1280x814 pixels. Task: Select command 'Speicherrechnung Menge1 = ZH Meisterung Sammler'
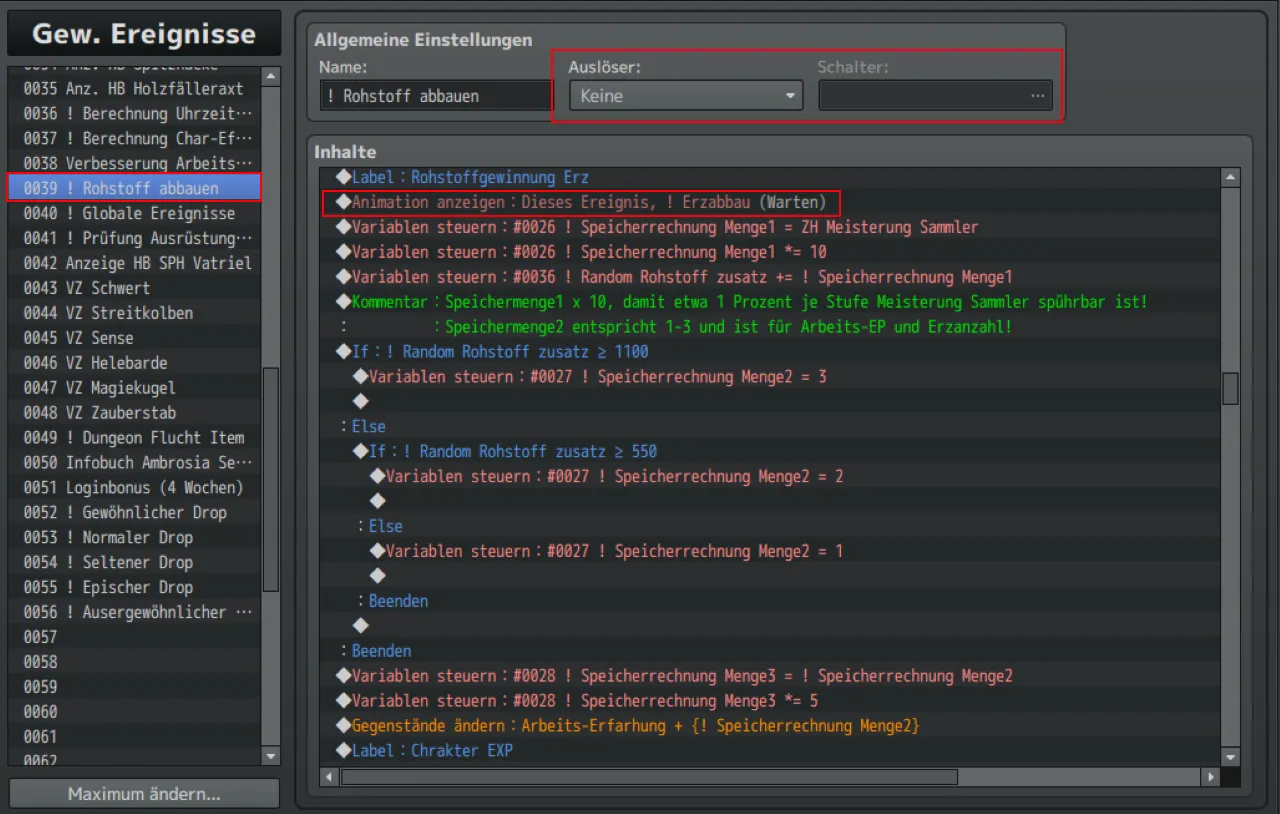[770, 227]
